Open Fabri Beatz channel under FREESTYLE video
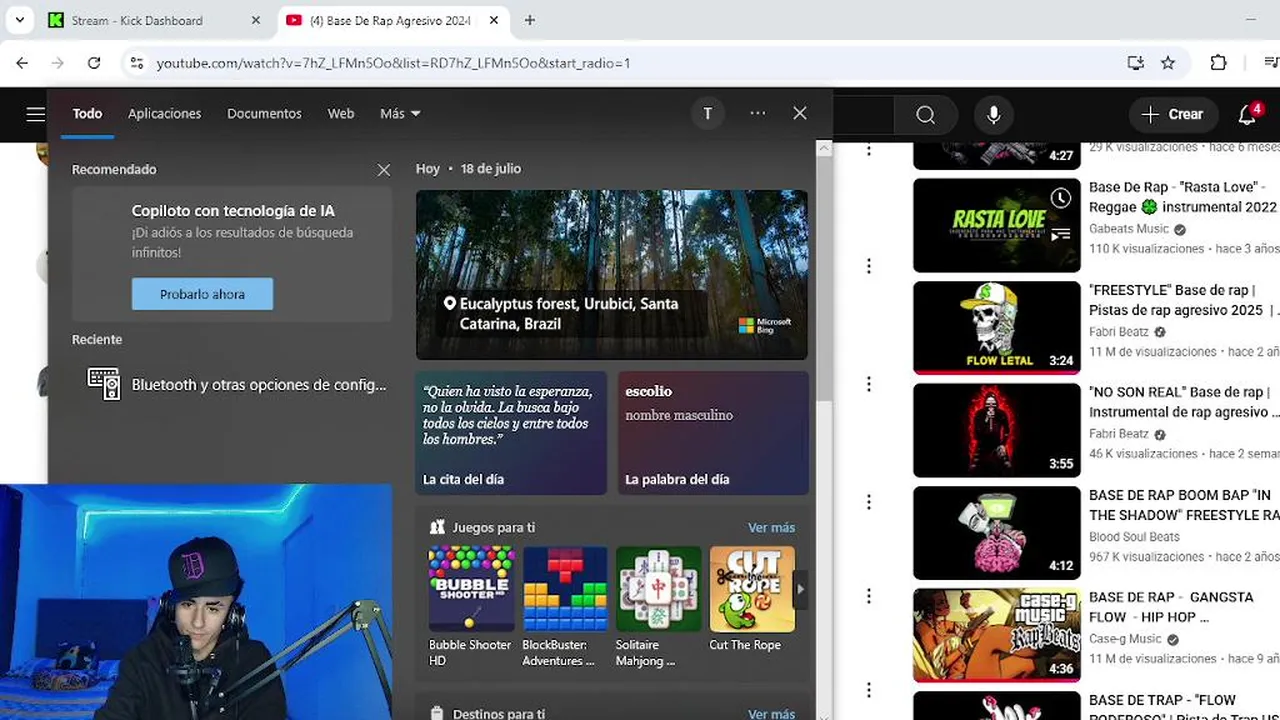This screenshot has width=1280, height=720. pyautogui.click(x=1119, y=332)
